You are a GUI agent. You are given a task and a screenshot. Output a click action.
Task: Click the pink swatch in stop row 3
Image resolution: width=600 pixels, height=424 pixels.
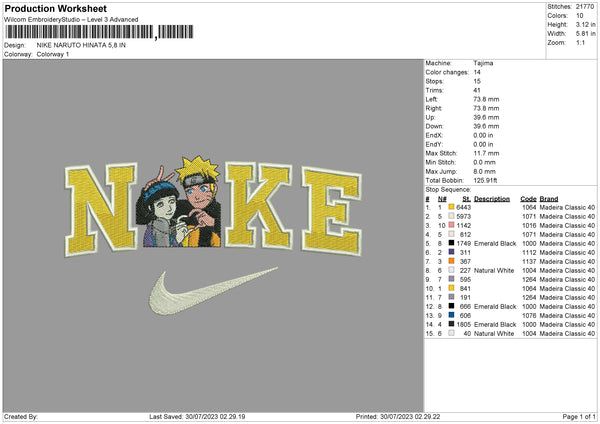click(452, 225)
